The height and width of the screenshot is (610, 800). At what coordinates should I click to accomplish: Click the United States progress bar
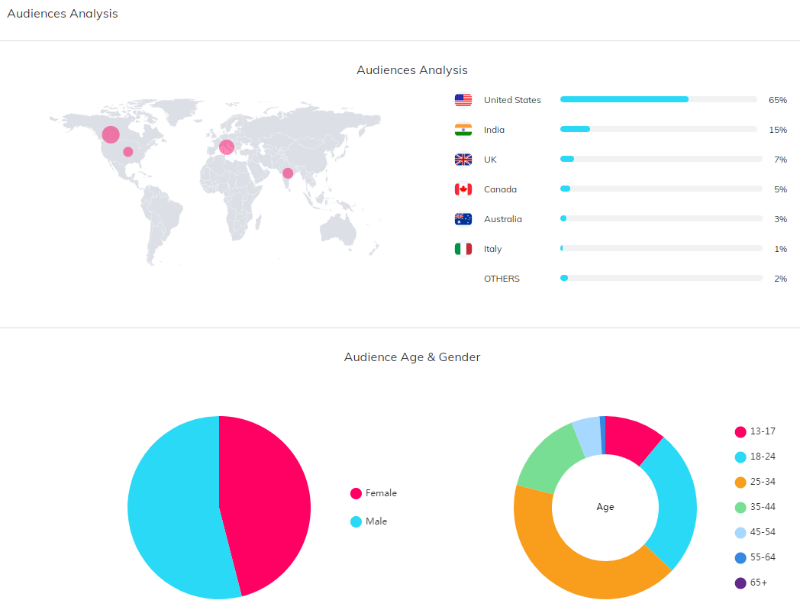[x=658, y=100]
